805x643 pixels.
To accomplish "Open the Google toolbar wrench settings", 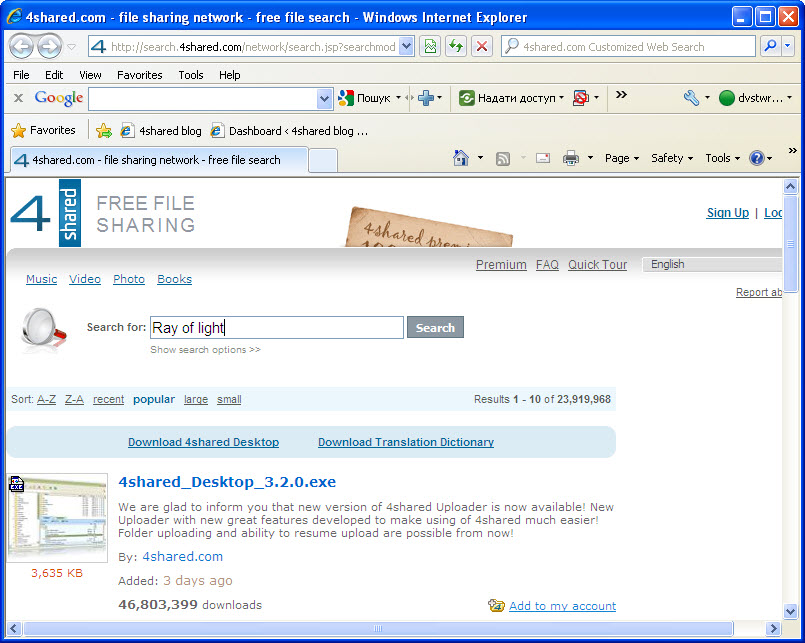I will click(x=691, y=98).
